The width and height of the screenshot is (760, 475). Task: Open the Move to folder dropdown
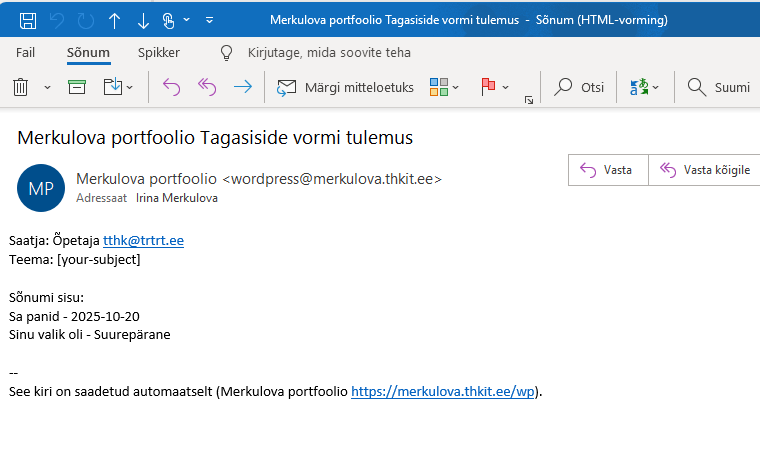[118, 87]
